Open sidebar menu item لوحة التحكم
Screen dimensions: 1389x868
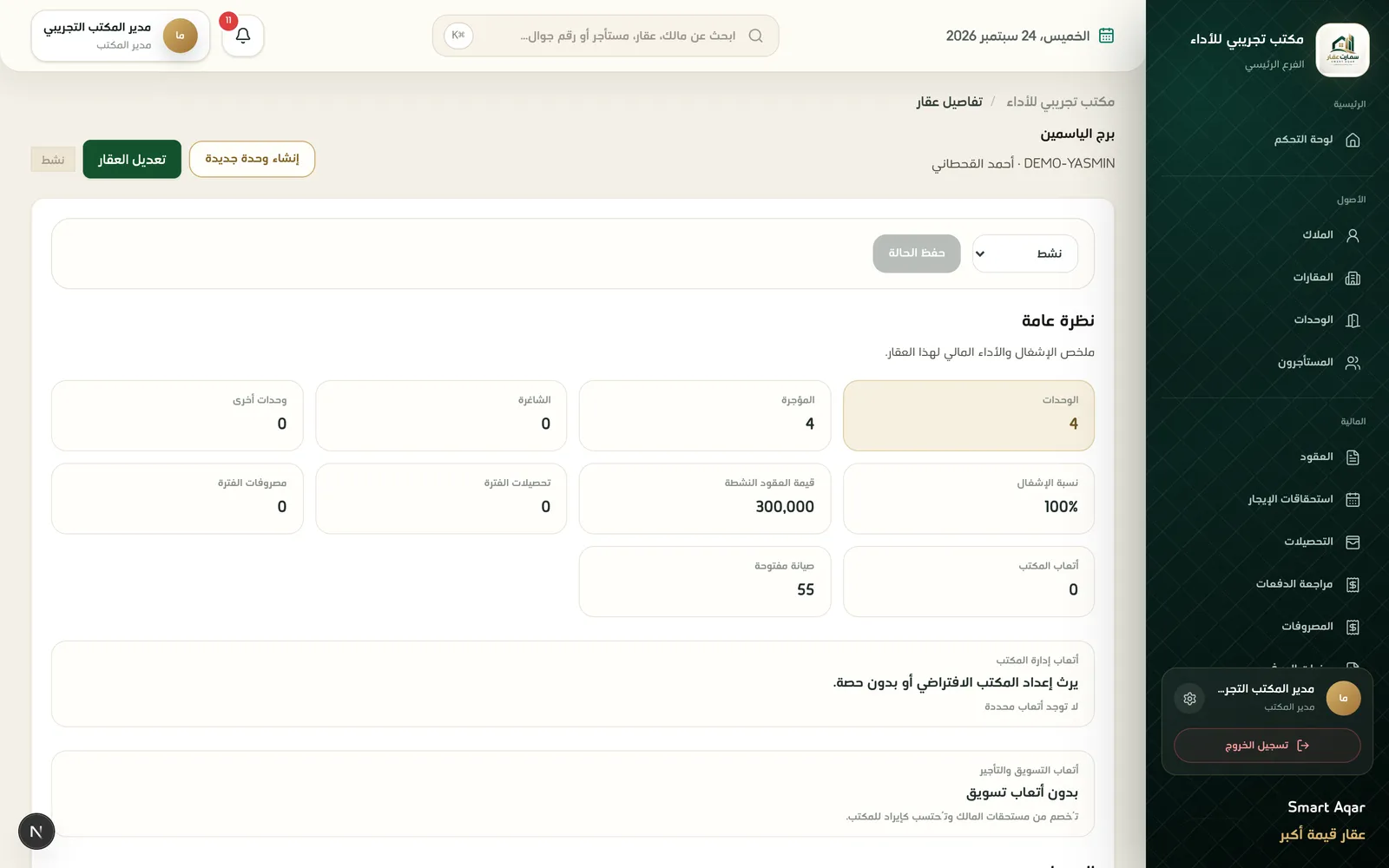coord(1267,140)
